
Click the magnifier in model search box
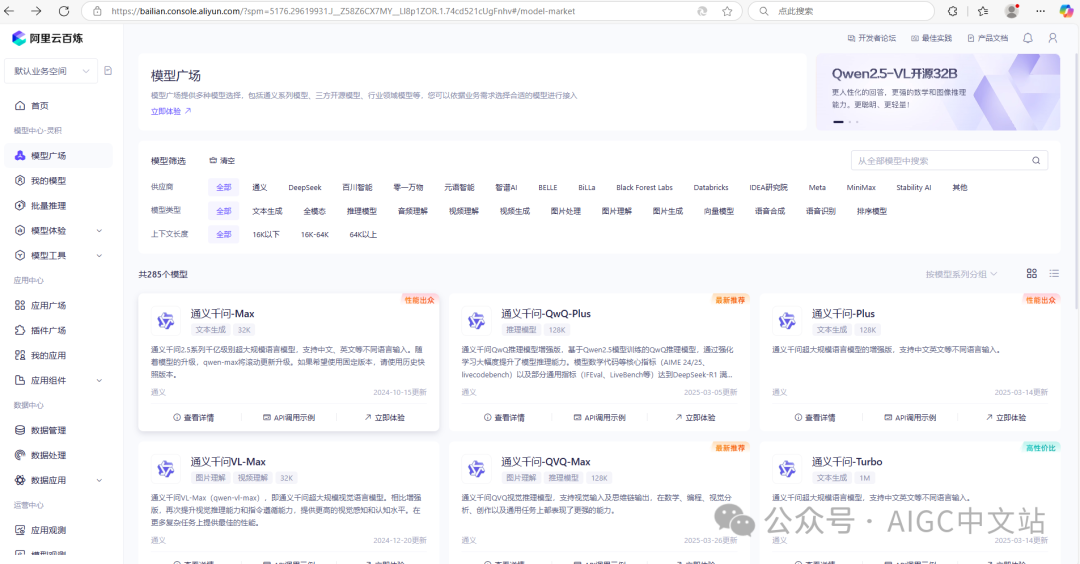point(1036,160)
